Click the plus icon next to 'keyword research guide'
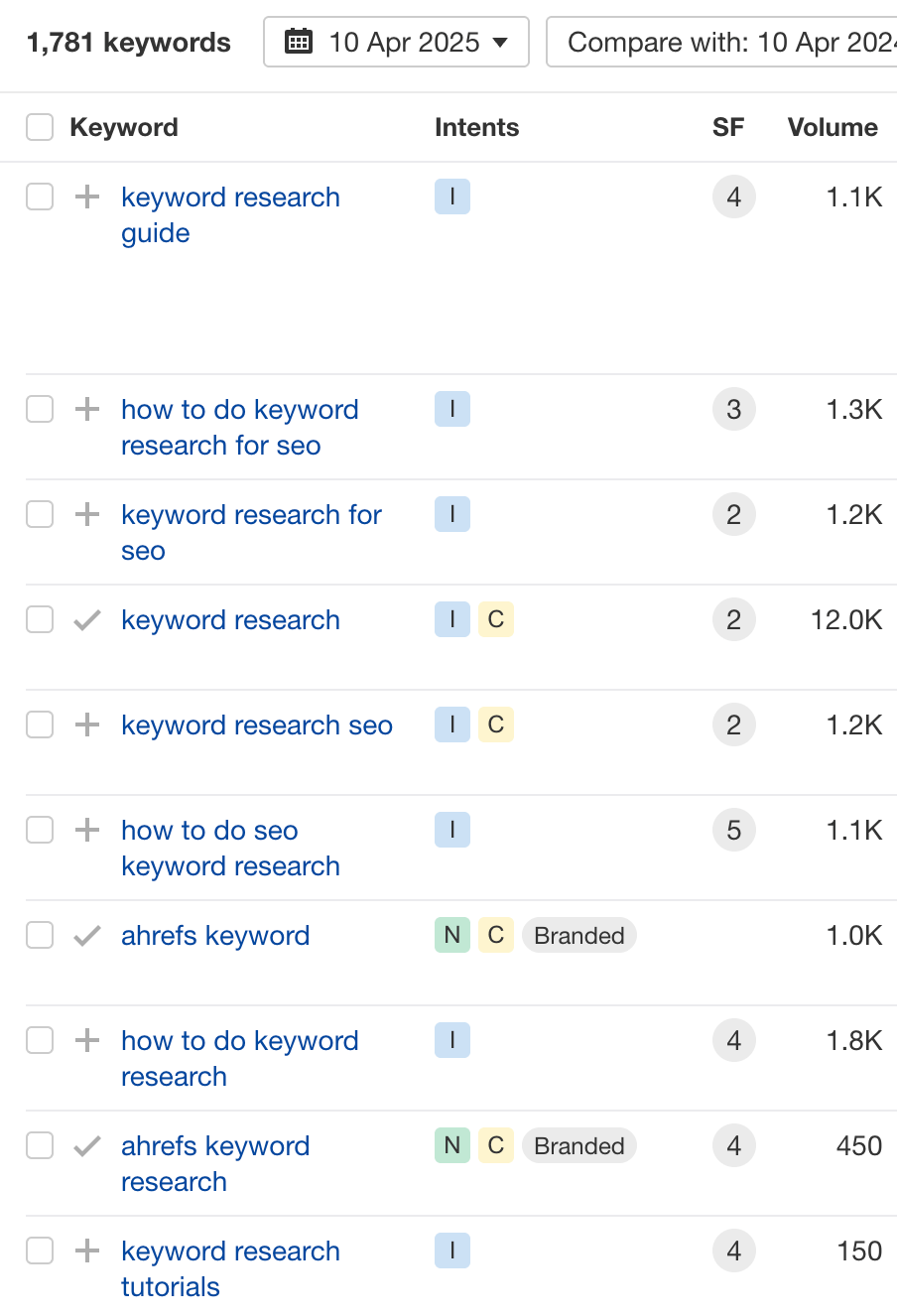The height and width of the screenshot is (1316, 897). (x=87, y=197)
